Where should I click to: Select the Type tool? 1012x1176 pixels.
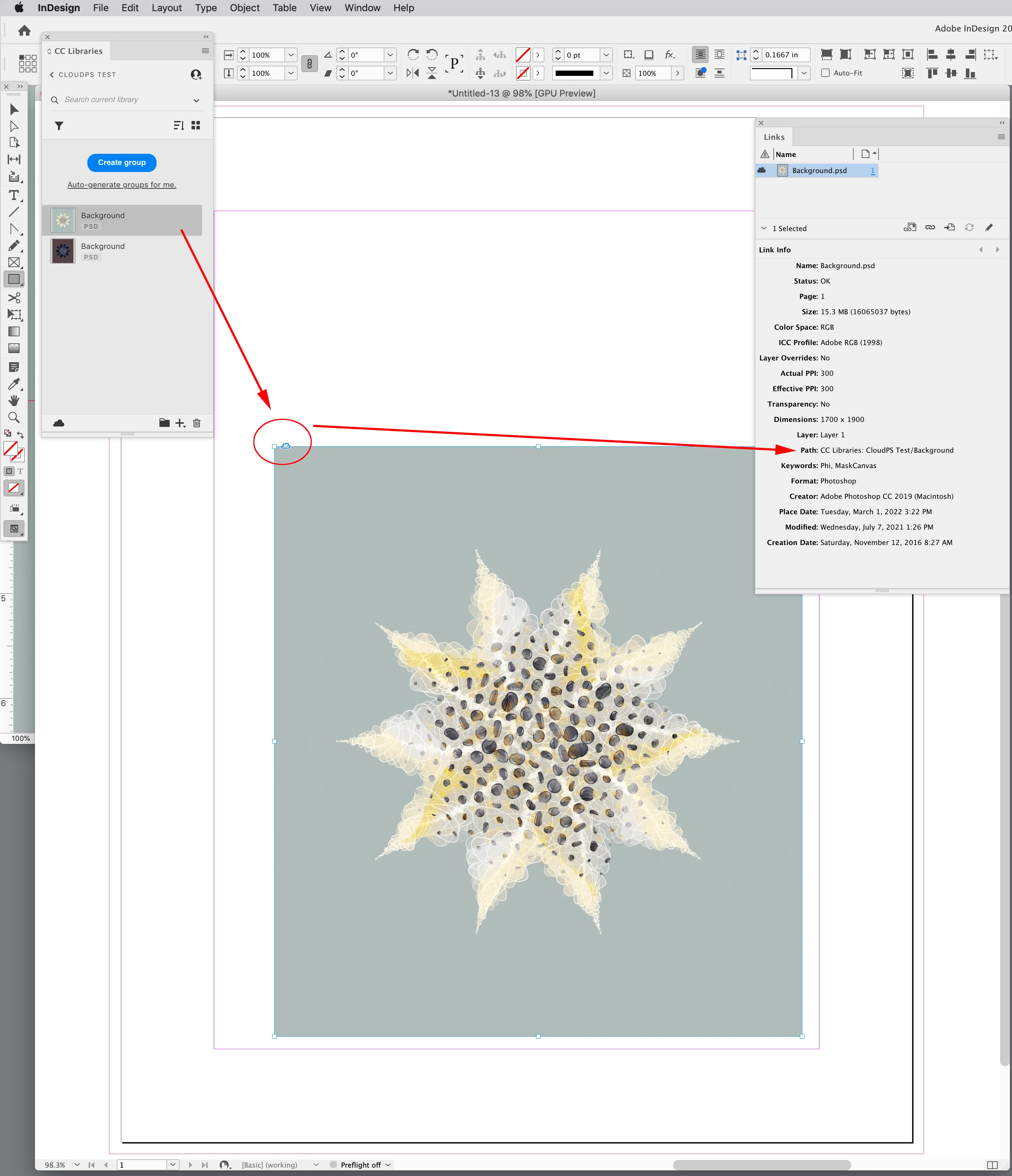tap(14, 195)
